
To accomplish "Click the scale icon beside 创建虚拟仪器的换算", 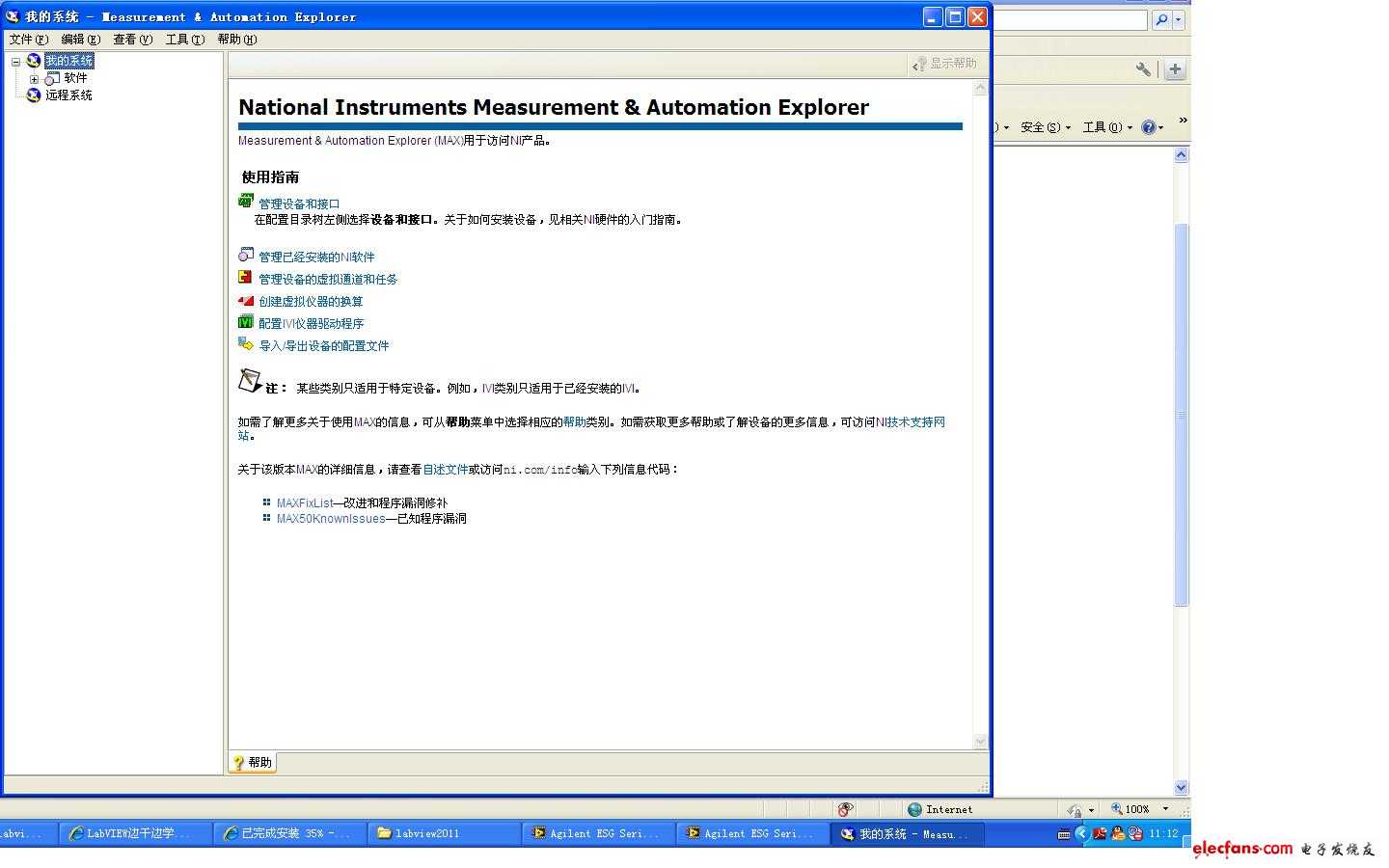I will (x=246, y=300).
